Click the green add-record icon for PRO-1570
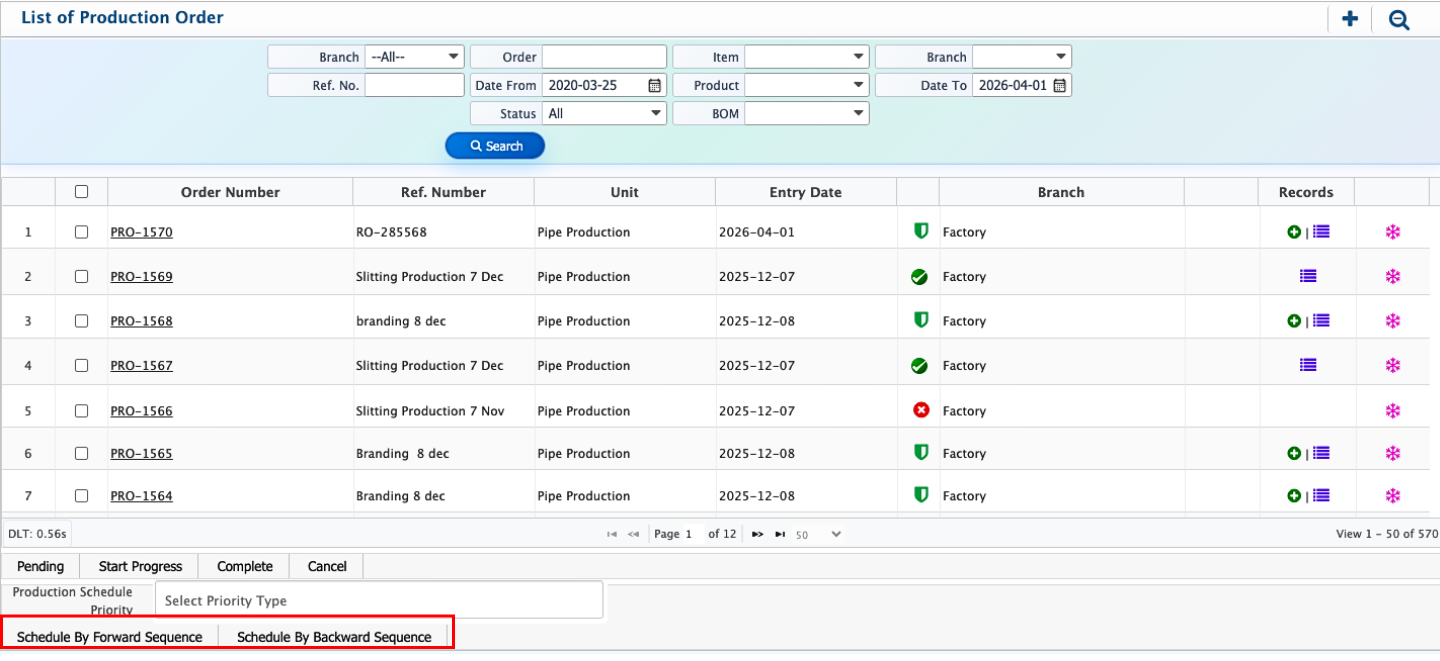Image resolution: width=1440 pixels, height=661 pixels. [1294, 232]
